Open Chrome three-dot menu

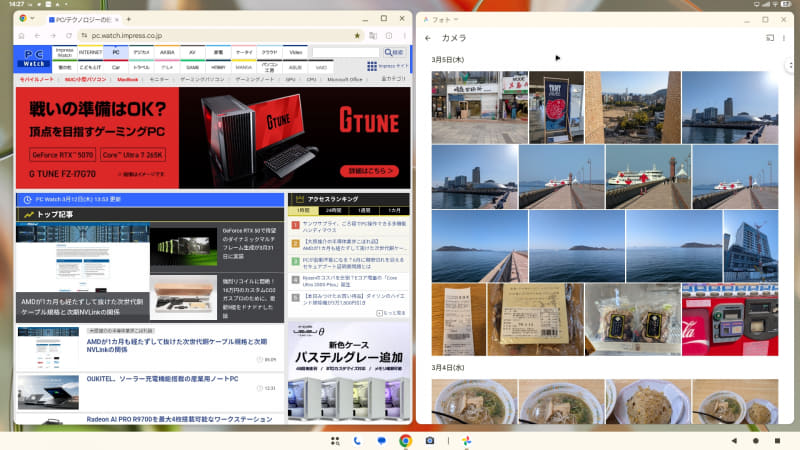click(405, 36)
